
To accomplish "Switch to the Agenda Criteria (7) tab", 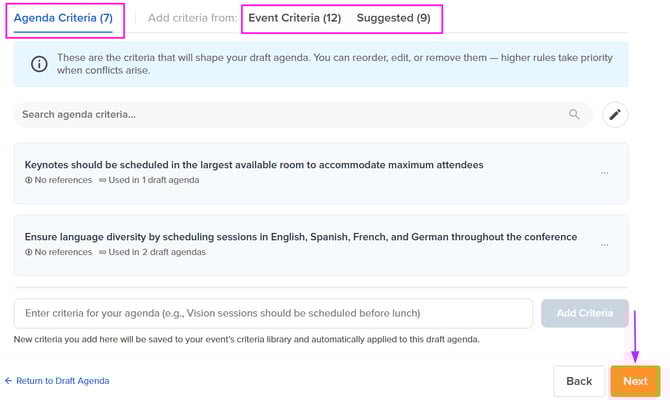I will coord(63,18).
